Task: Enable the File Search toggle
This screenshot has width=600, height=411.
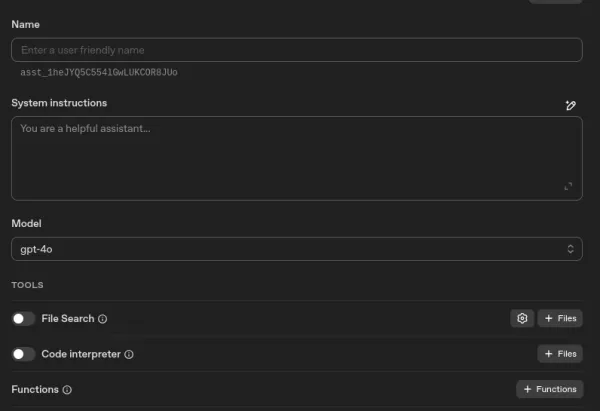Action: 23,319
